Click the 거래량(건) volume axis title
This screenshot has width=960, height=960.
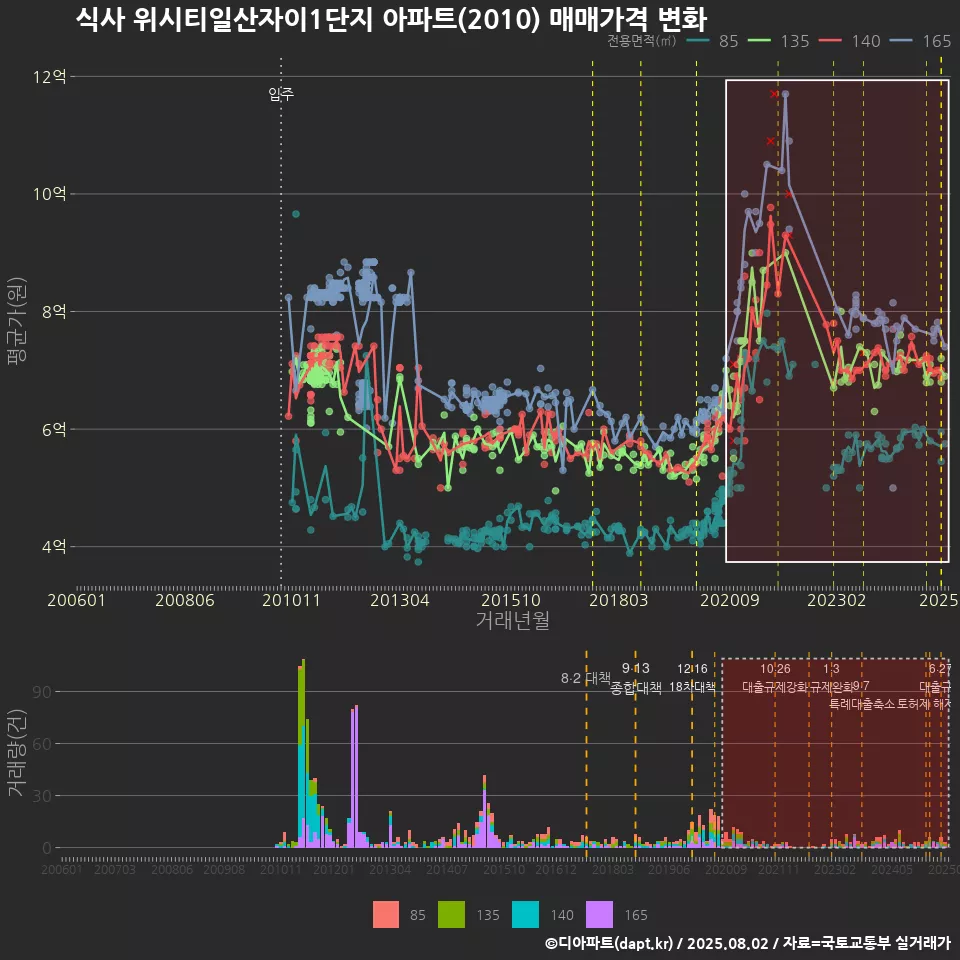tap(17, 753)
